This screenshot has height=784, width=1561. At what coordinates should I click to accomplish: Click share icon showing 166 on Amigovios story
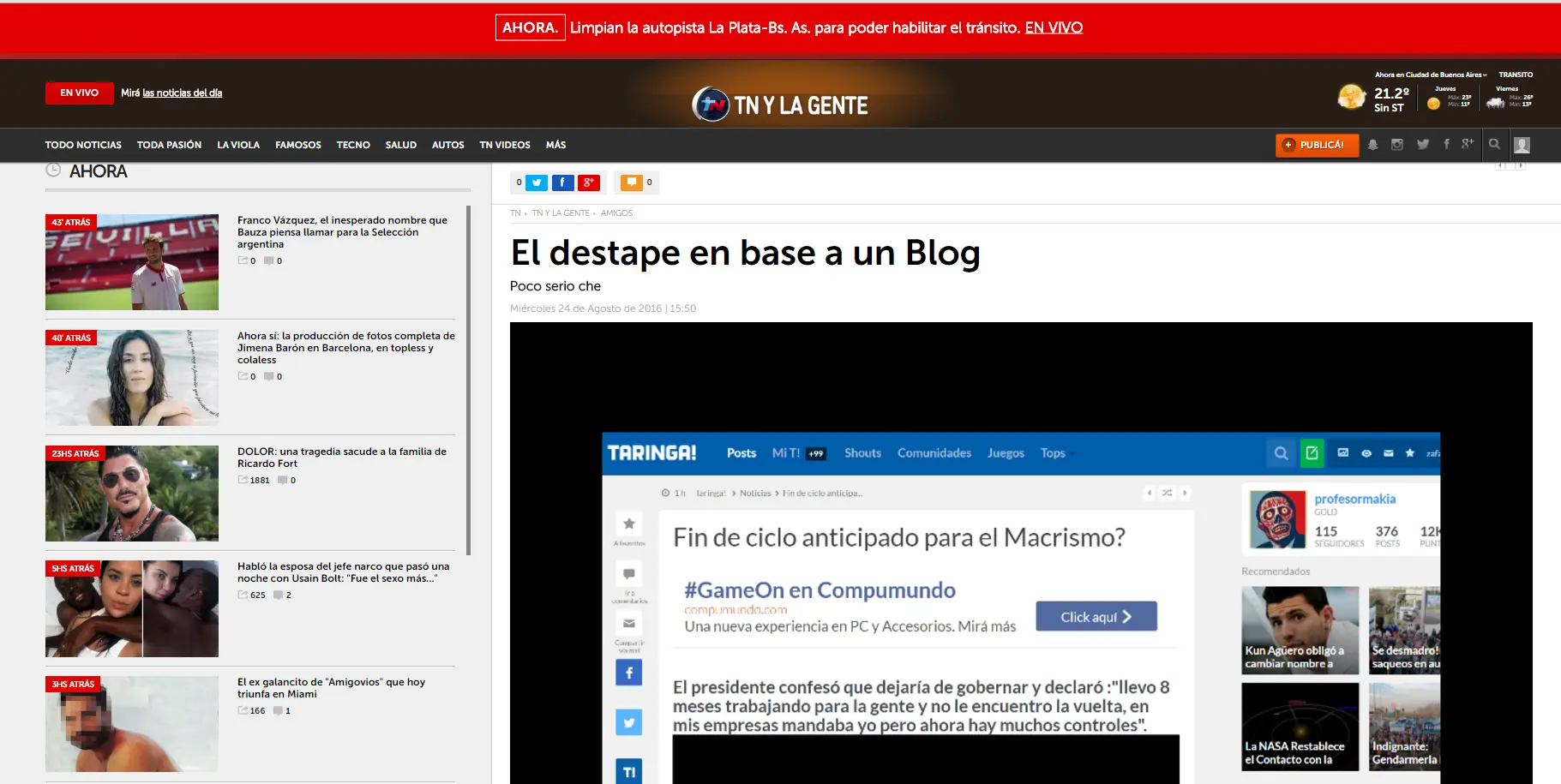(243, 710)
